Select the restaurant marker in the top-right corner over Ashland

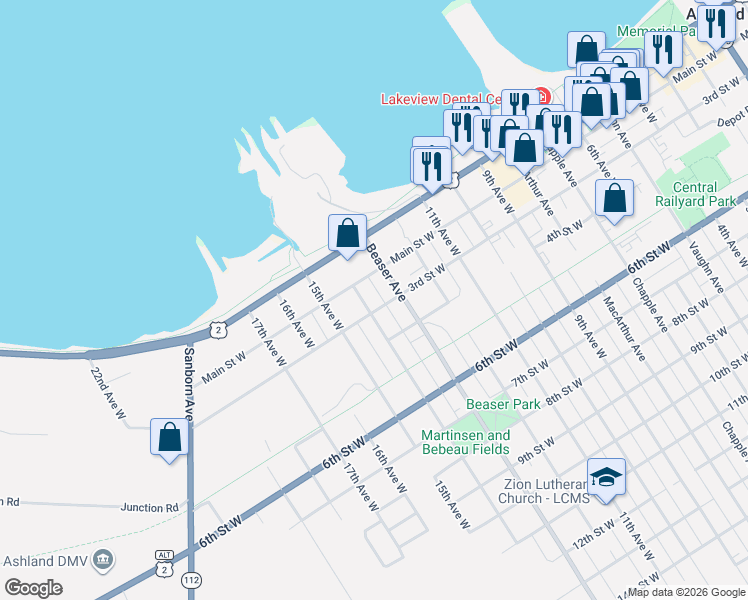coord(716,26)
